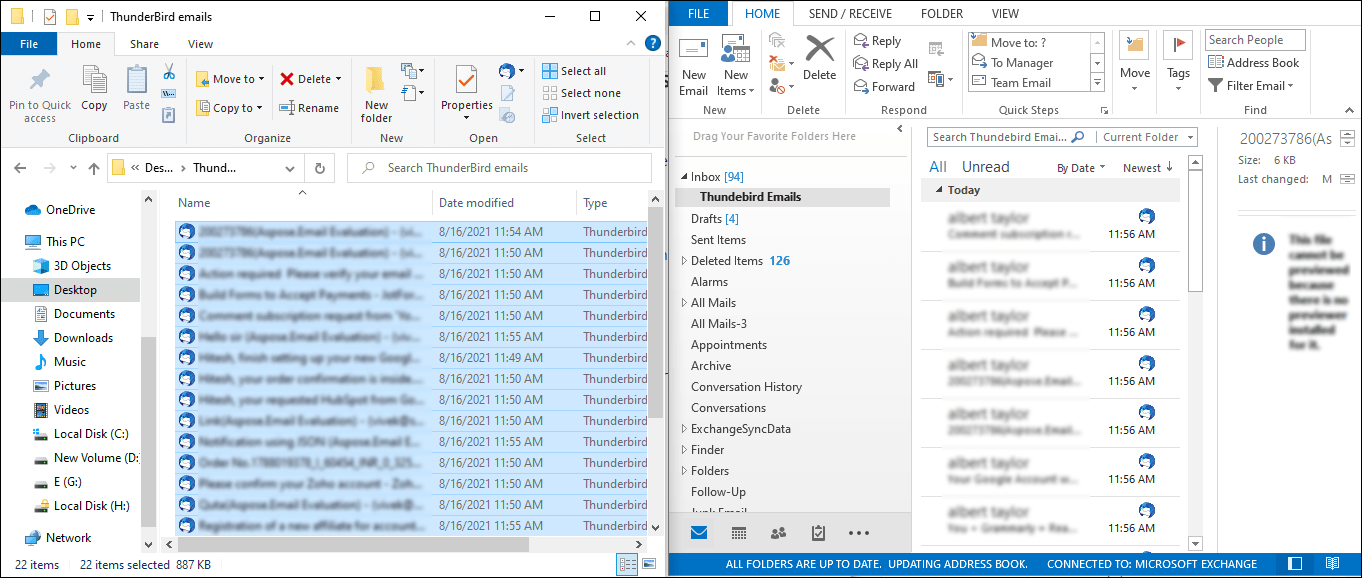The height and width of the screenshot is (578, 1362).
Task: Click Reading view icon in Outlook status bar
Action: (1332, 564)
